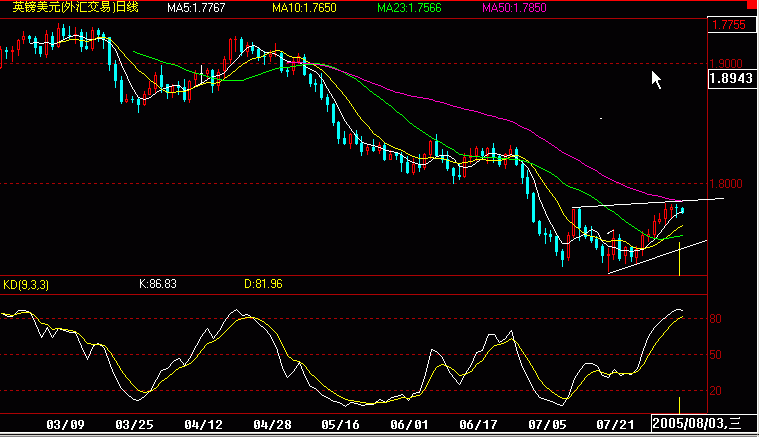
Task: Click the 07/05 date label
Action: (x=547, y=425)
